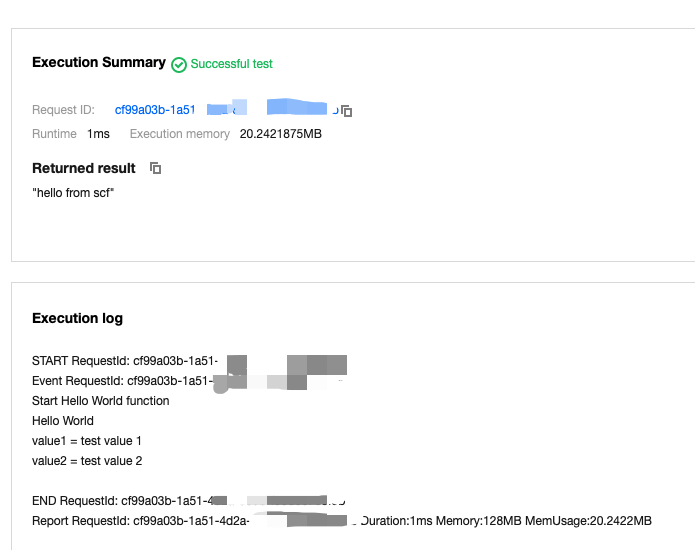This screenshot has width=695, height=550.
Task: Select the Execution Summary heading
Action: pos(99,62)
